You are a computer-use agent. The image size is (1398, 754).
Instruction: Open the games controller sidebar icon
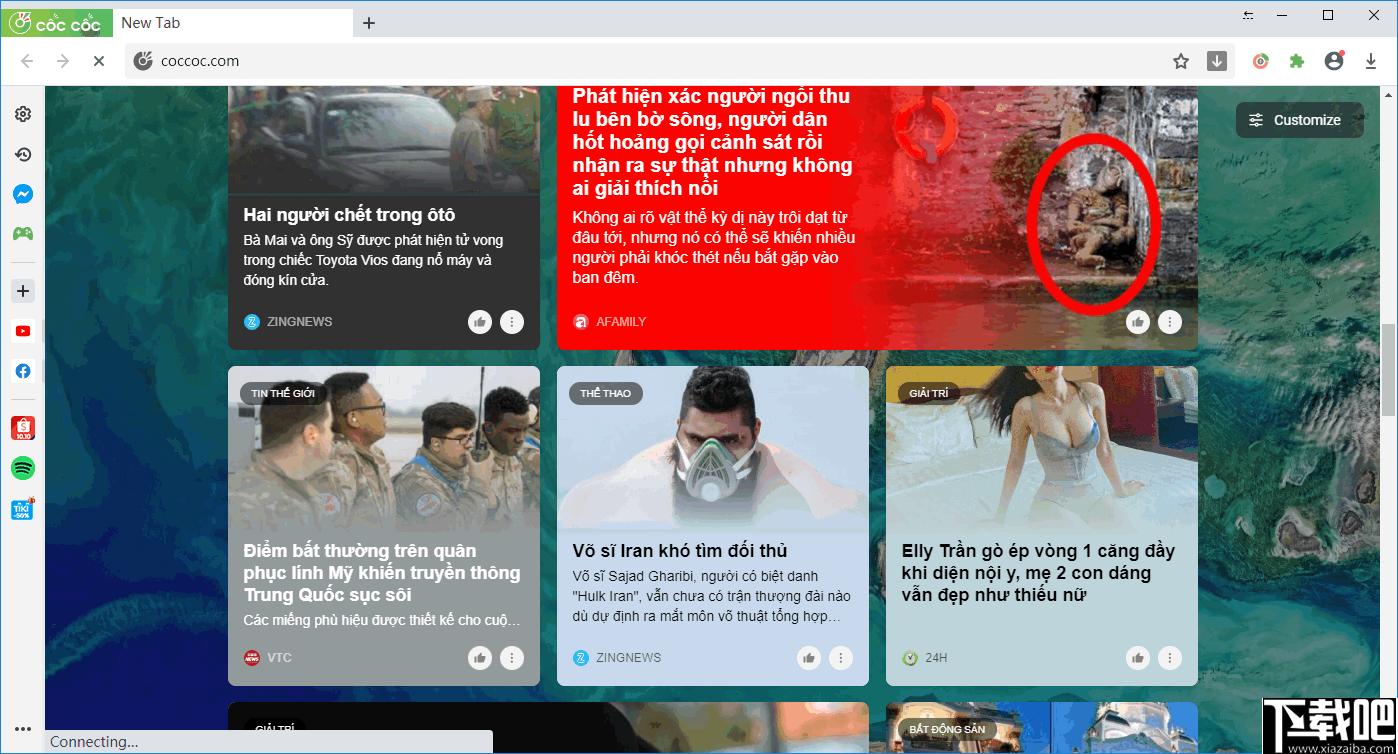pos(23,234)
